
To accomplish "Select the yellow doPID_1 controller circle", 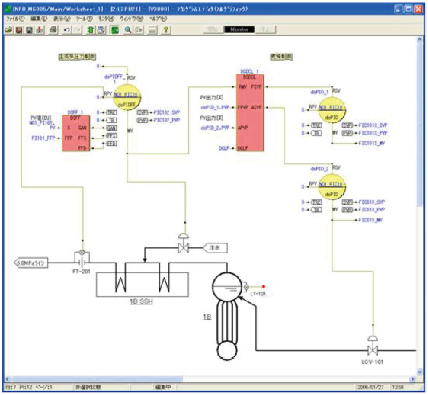I will coord(332,110).
